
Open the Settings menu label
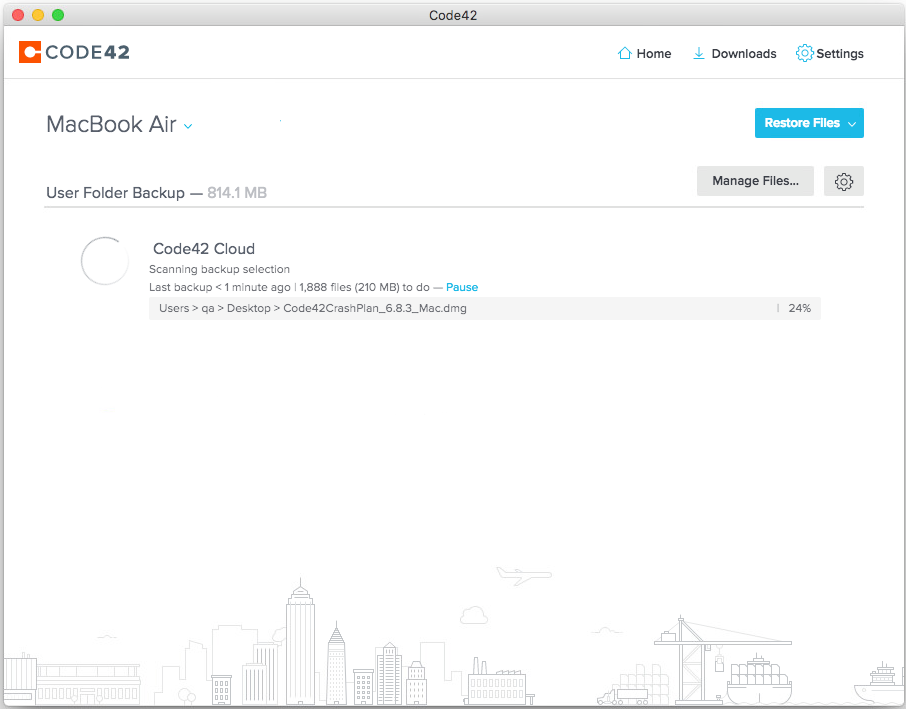tap(840, 54)
